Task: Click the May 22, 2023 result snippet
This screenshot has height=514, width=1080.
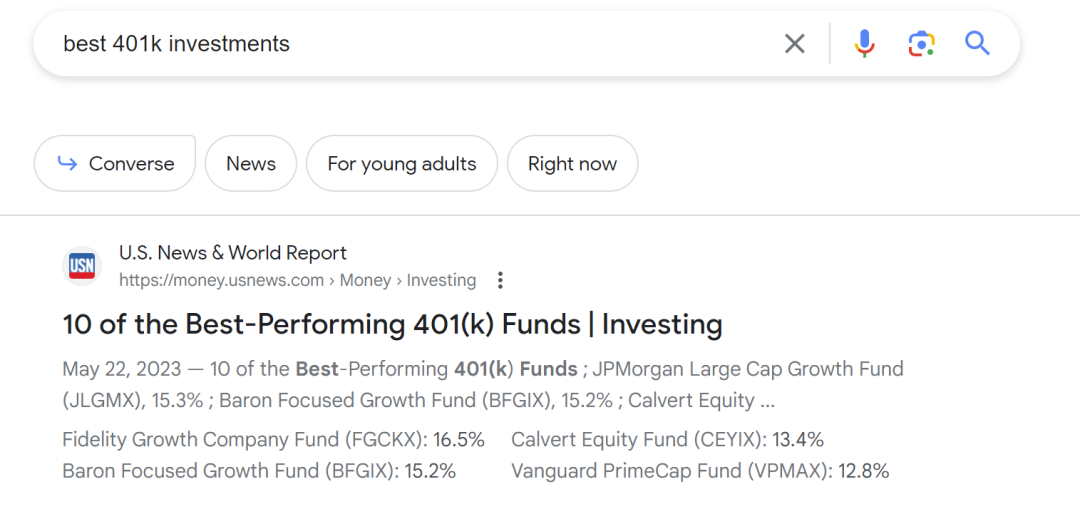Action: [482, 385]
